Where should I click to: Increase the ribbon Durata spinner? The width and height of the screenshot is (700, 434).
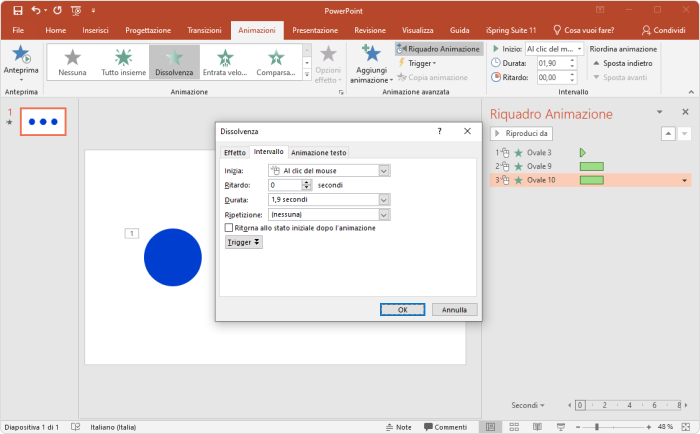(x=572, y=60)
